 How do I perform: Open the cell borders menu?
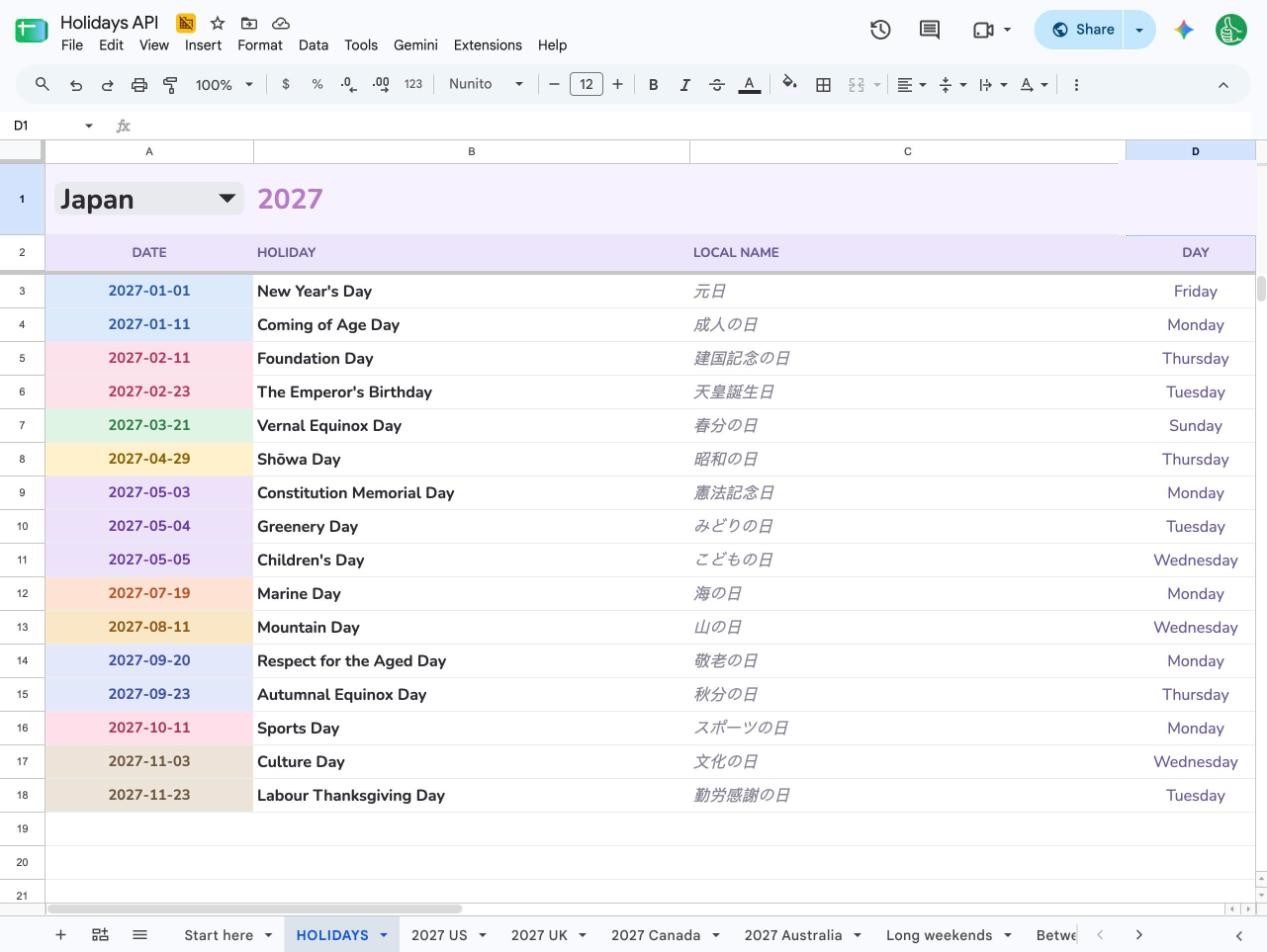[x=823, y=85]
